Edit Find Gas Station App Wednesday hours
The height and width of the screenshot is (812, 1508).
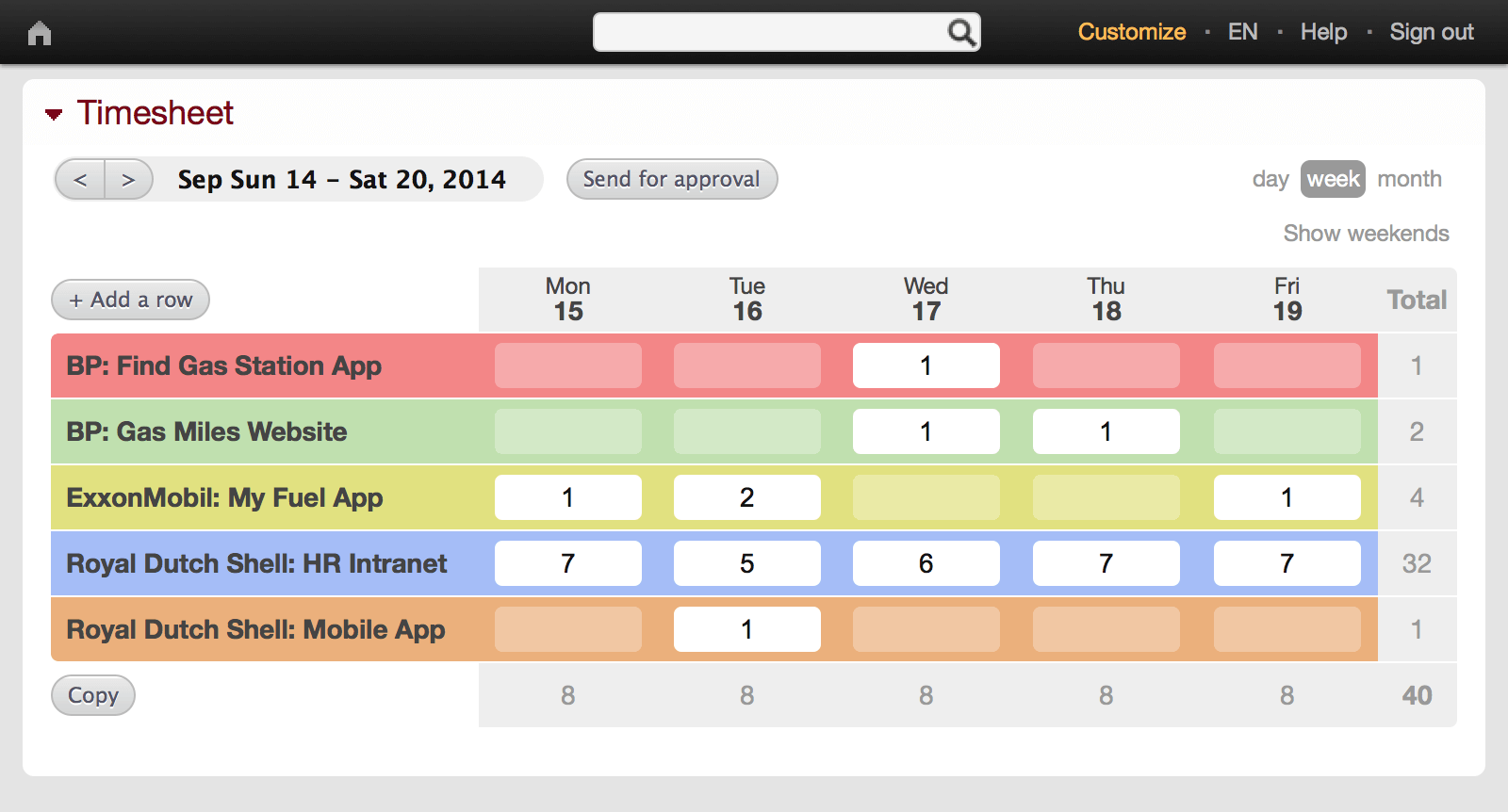coord(926,365)
